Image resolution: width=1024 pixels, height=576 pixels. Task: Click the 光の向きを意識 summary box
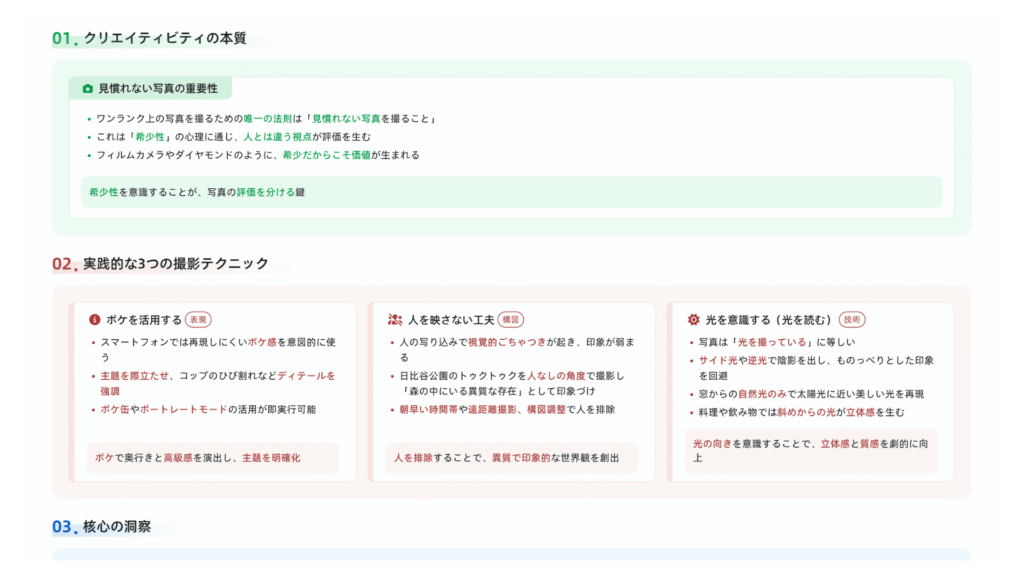pyautogui.click(x=810, y=451)
